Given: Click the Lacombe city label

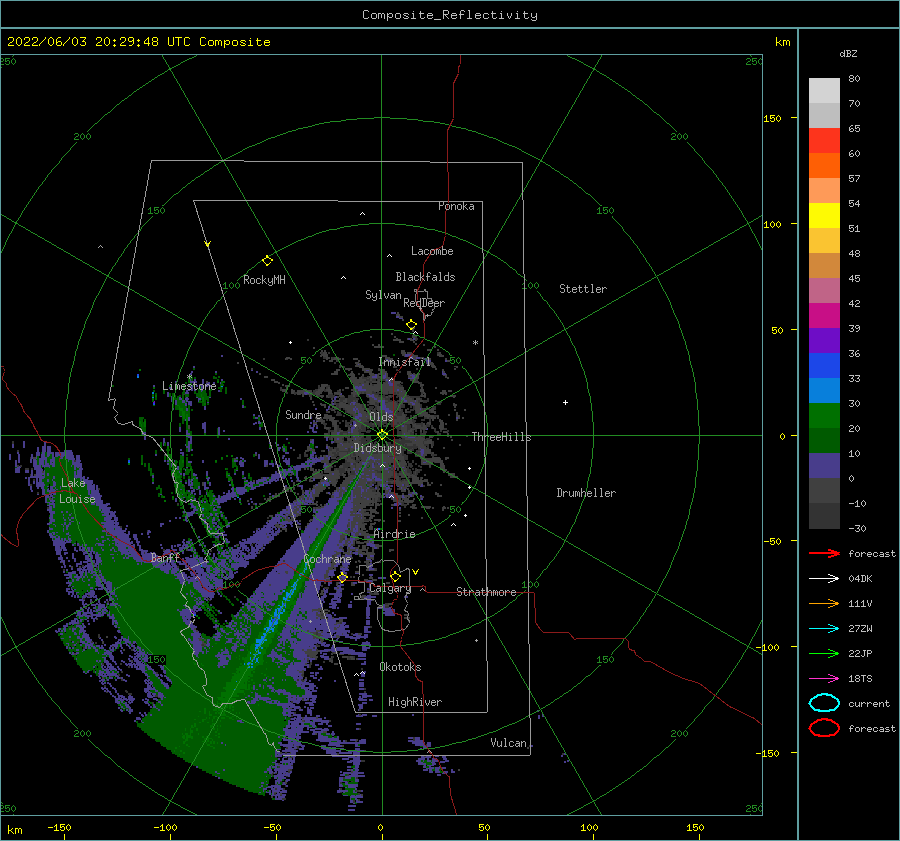Looking at the screenshot, I should pos(432,251).
